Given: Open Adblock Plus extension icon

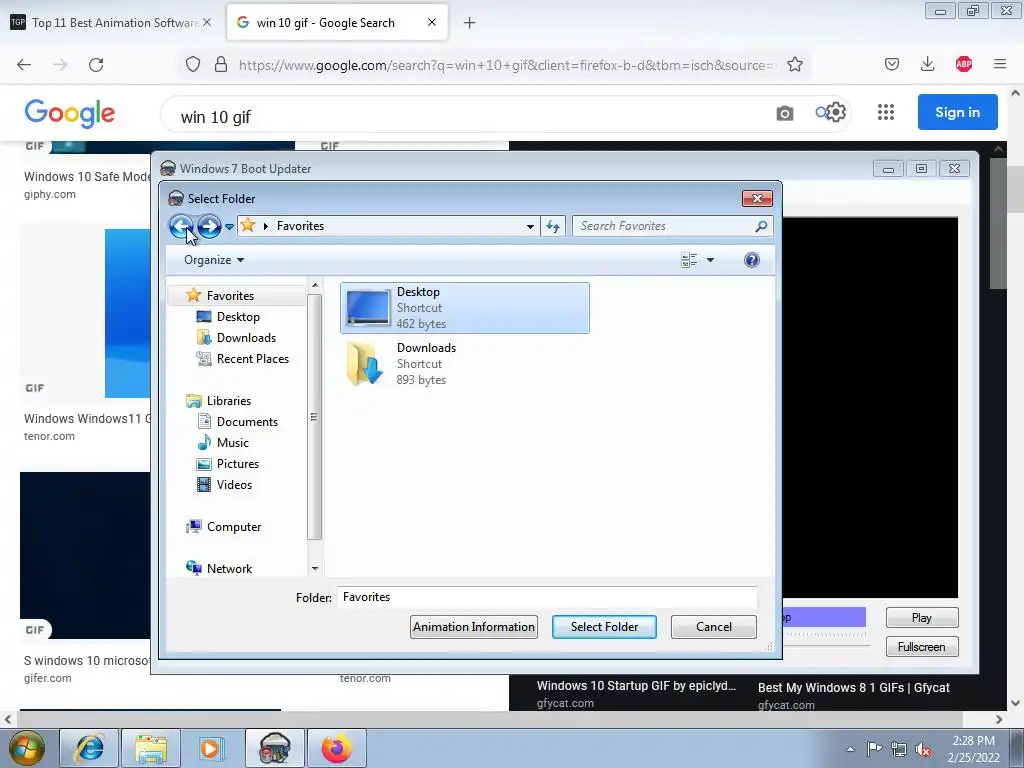Looking at the screenshot, I should point(964,64).
